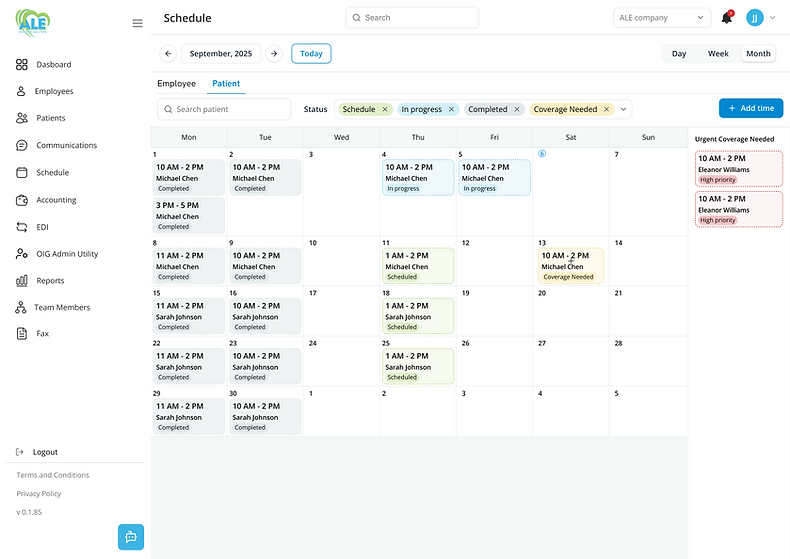Open Sept 13 Coverage Needed shift
The height and width of the screenshot is (559, 790).
pos(571,265)
